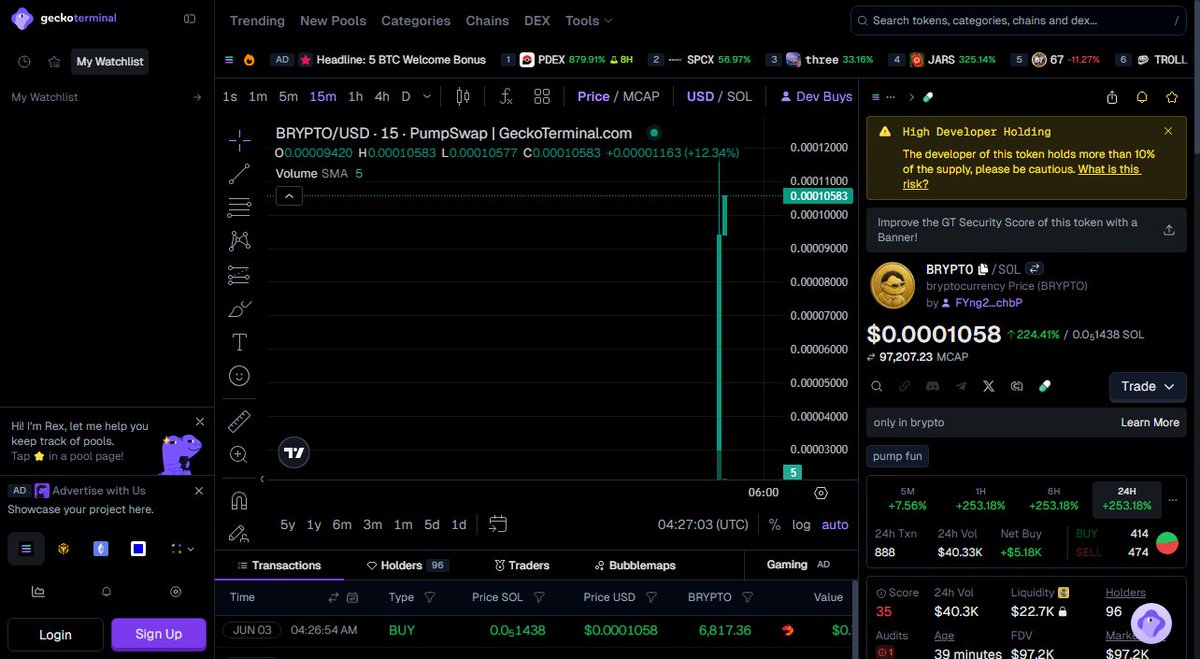
Task: Open the chart layout grid icon
Action: pyautogui.click(x=542, y=97)
